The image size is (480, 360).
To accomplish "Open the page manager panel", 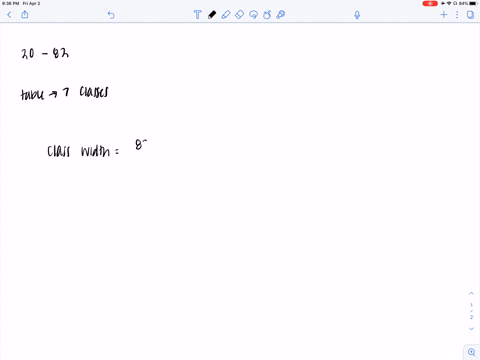I will click(x=470, y=15).
